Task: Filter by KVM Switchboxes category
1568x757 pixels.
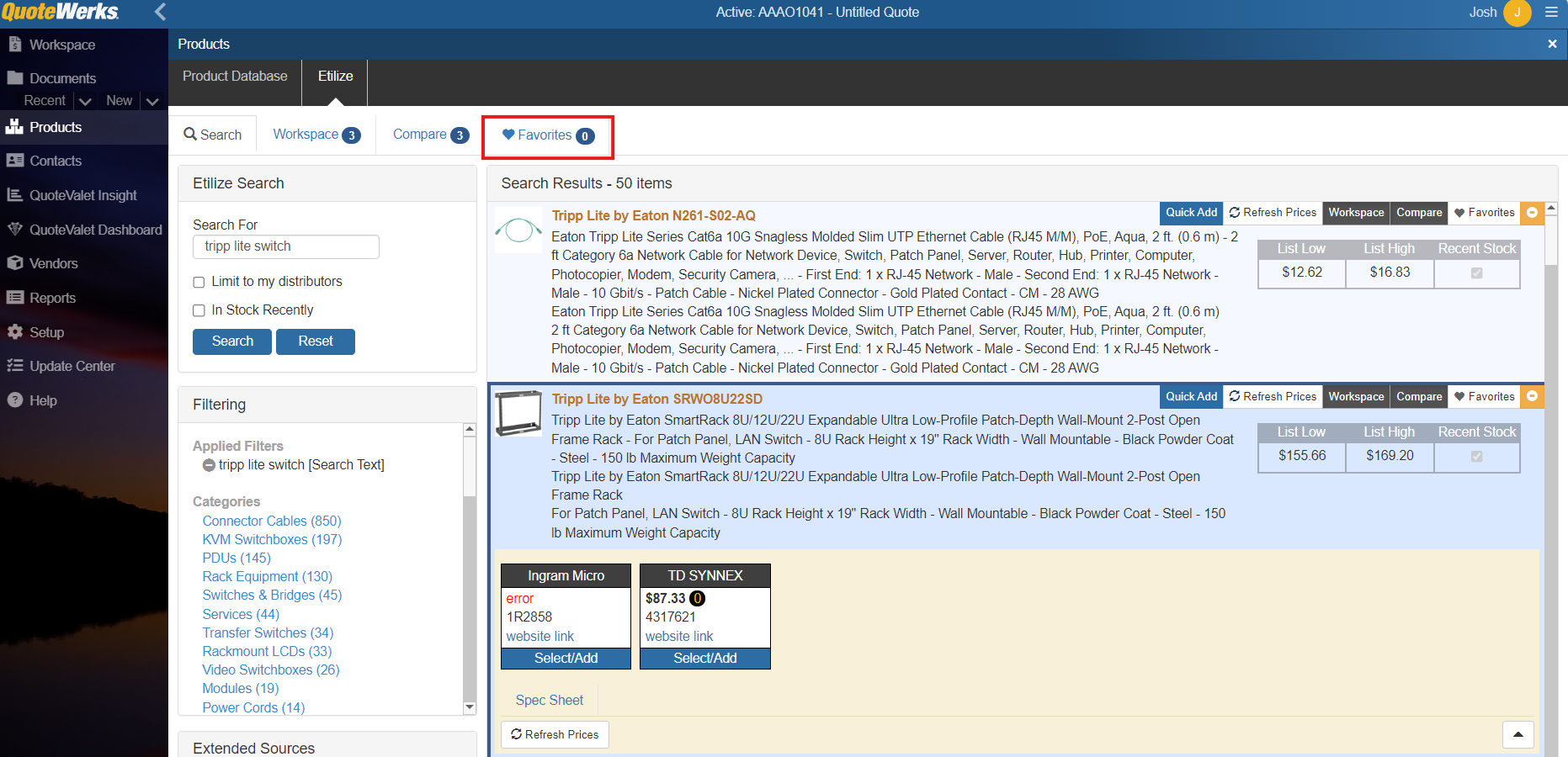Action: [x=272, y=540]
